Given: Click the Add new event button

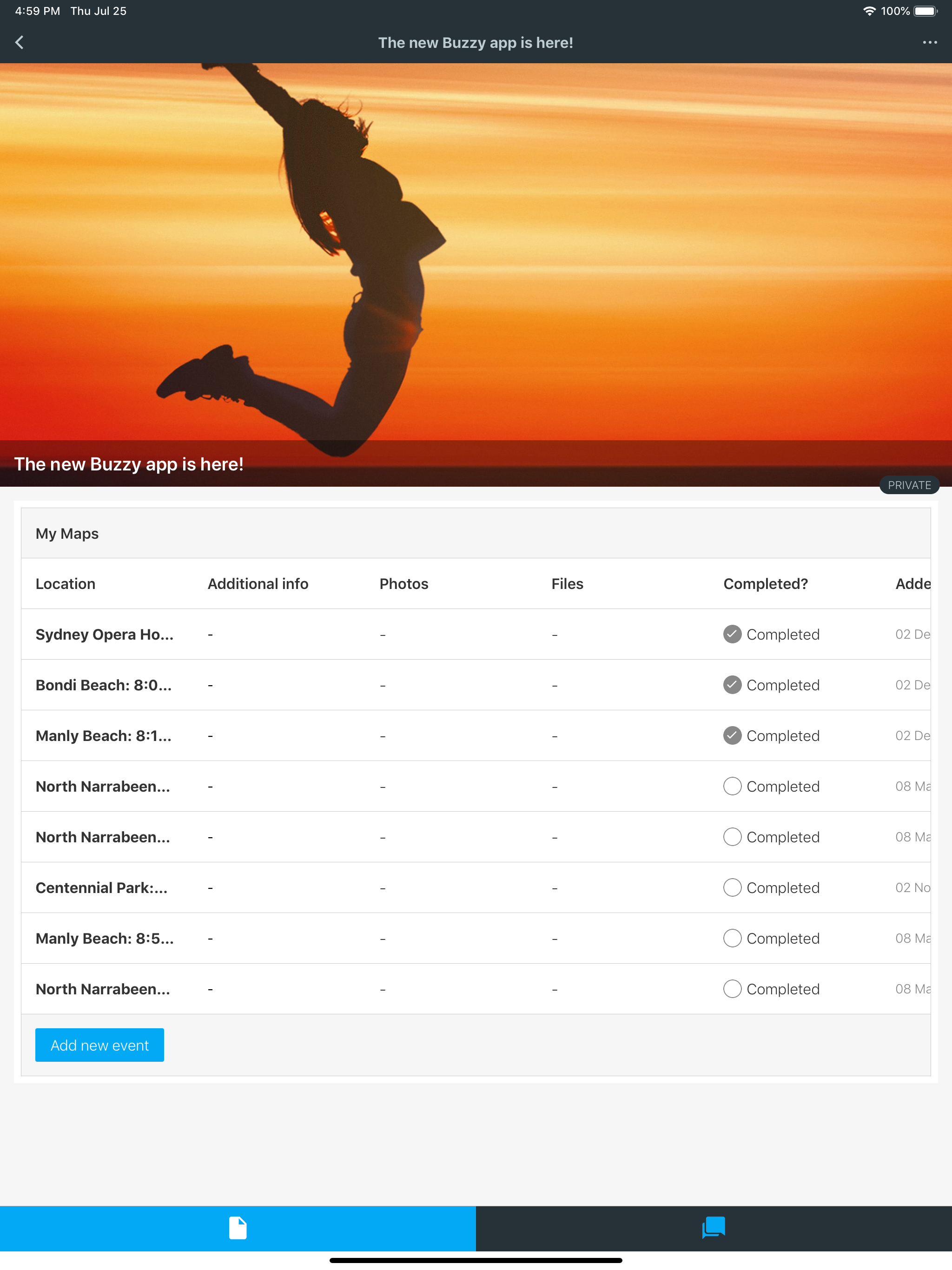Looking at the screenshot, I should [99, 1045].
